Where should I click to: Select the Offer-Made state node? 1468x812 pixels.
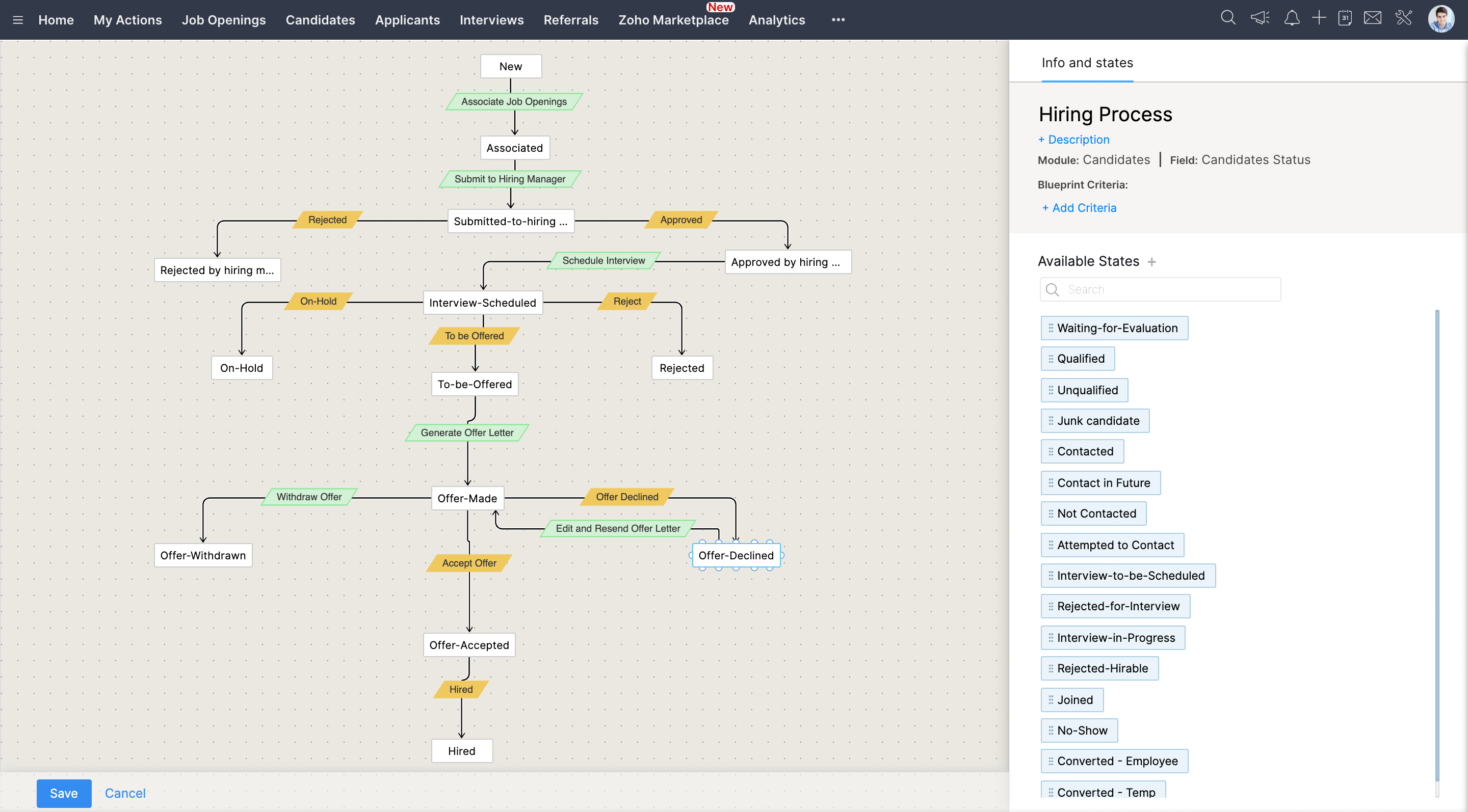coord(467,498)
